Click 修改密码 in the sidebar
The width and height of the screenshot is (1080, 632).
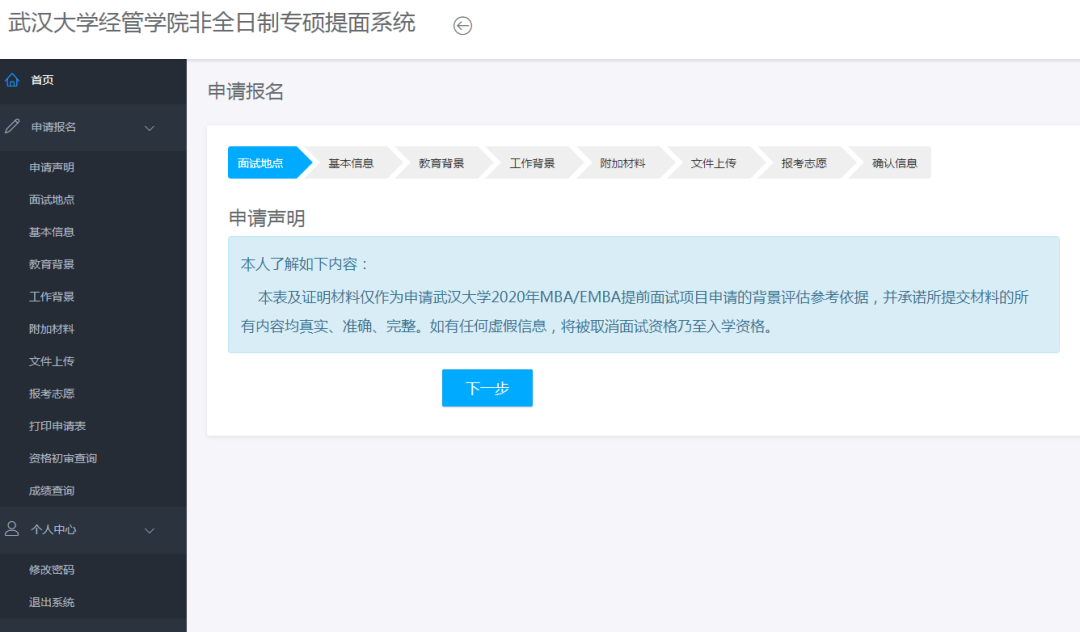tap(52, 570)
